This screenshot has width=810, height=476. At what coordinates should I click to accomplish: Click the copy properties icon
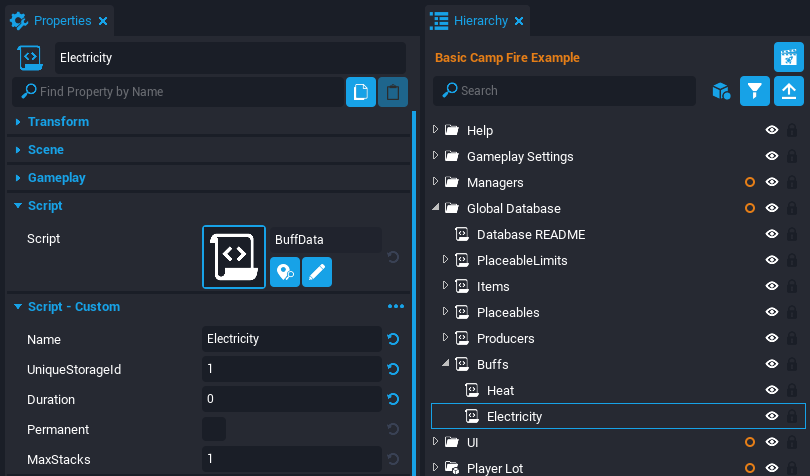[x=361, y=92]
